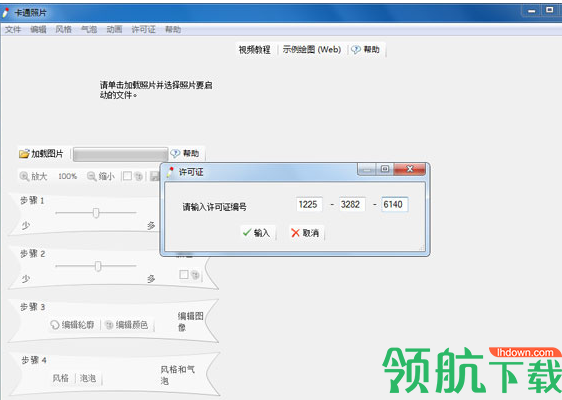Click the 编辑颜色 button
This screenshot has height=400, width=562.
click(127, 325)
